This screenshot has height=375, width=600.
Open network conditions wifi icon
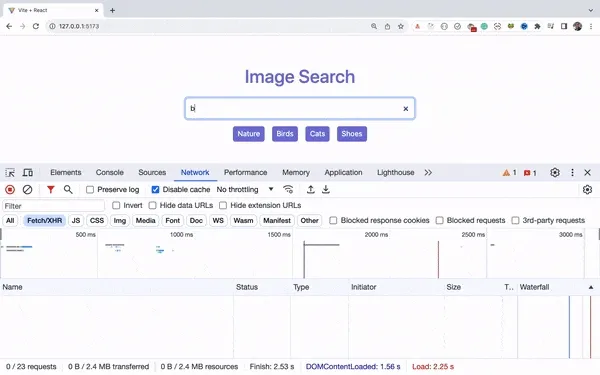coord(288,189)
